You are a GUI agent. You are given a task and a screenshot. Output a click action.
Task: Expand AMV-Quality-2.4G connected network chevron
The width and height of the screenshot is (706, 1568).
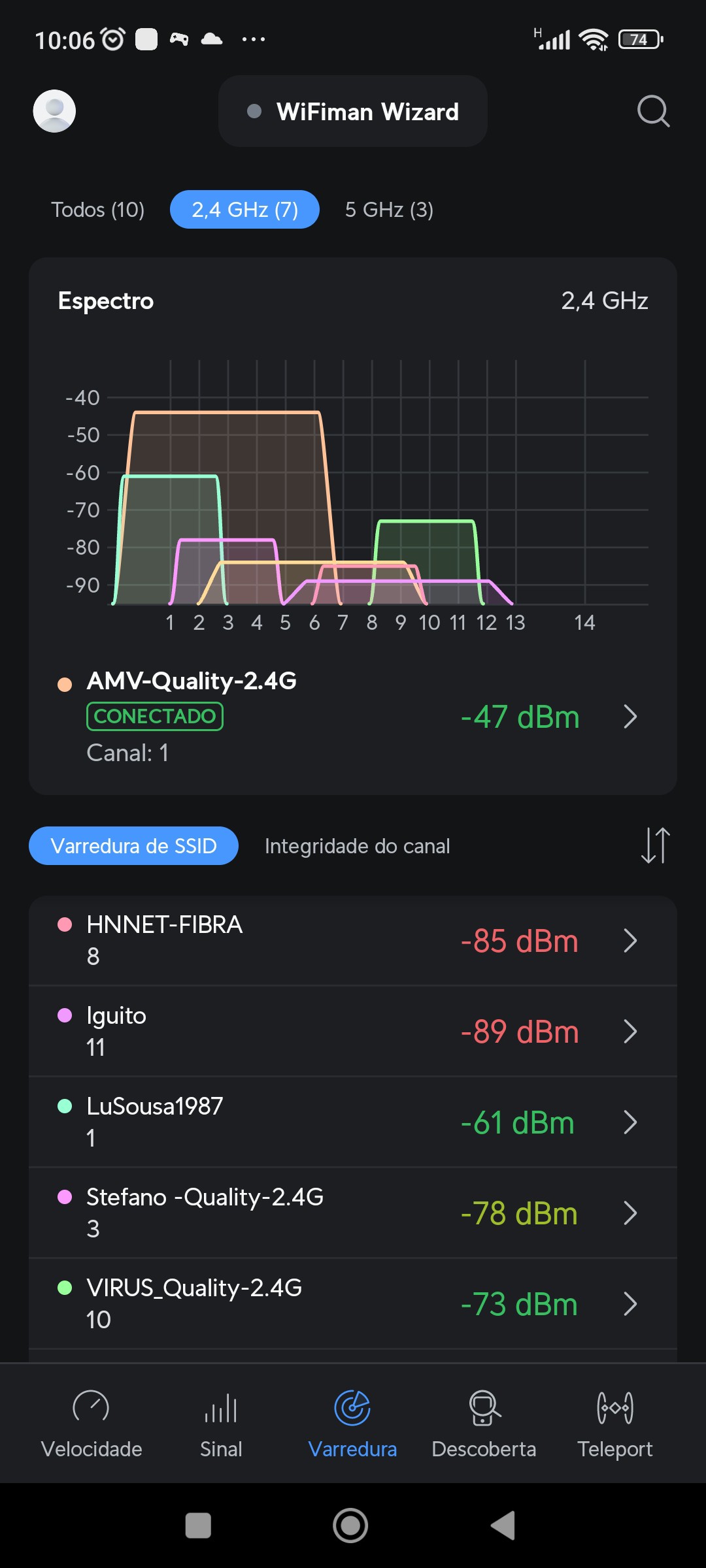point(630,717)
